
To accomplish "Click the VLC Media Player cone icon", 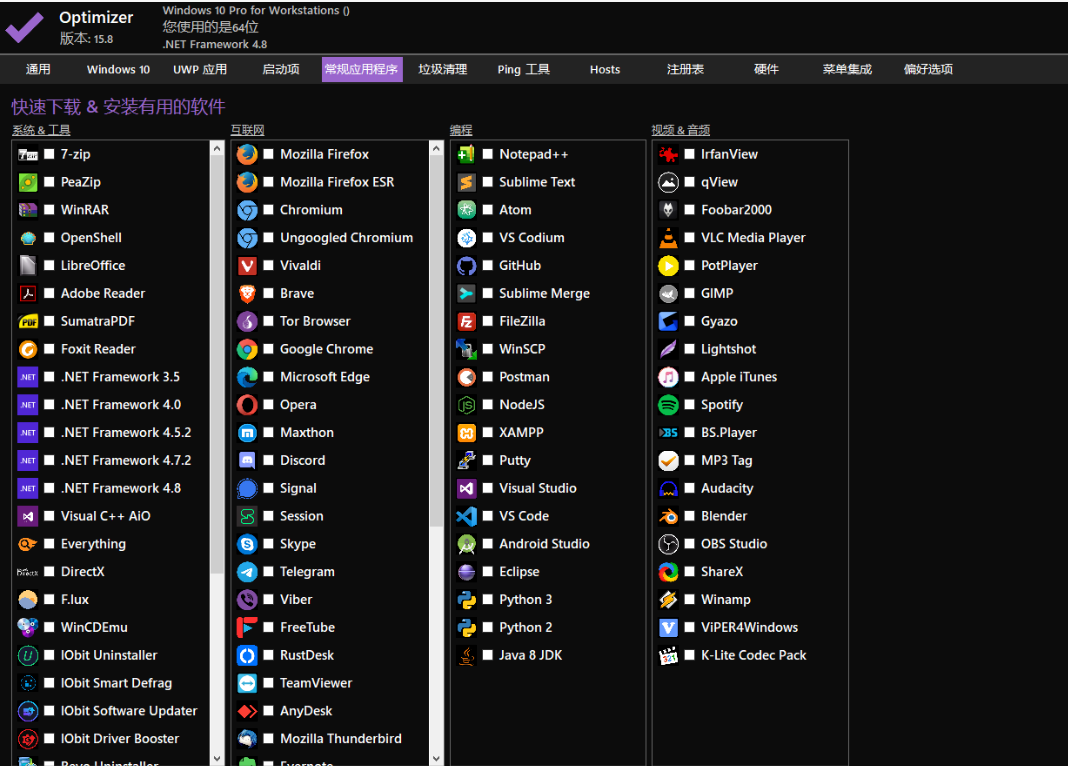I will [x=669, y=238].
